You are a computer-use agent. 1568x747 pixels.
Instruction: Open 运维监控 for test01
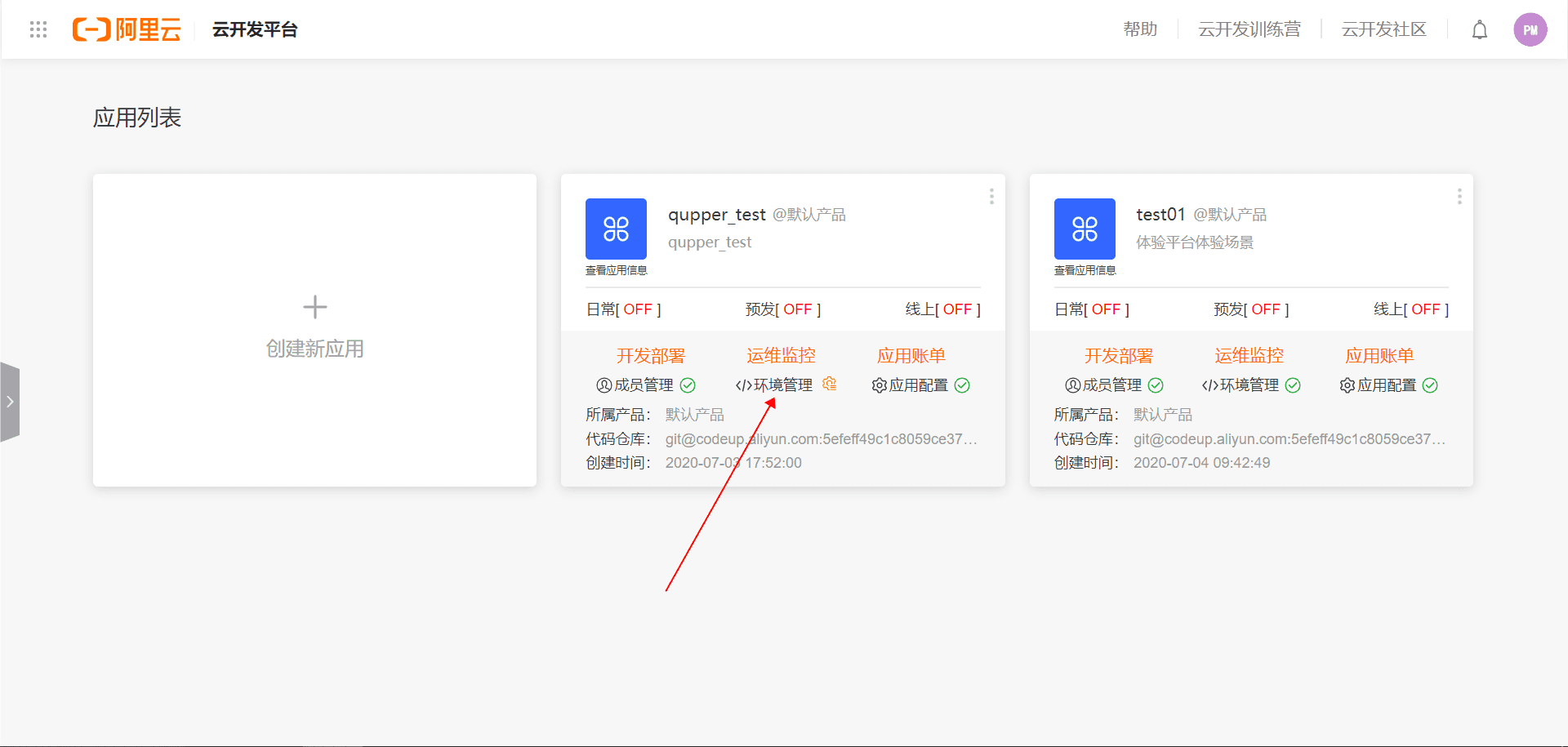point(1249,356)
